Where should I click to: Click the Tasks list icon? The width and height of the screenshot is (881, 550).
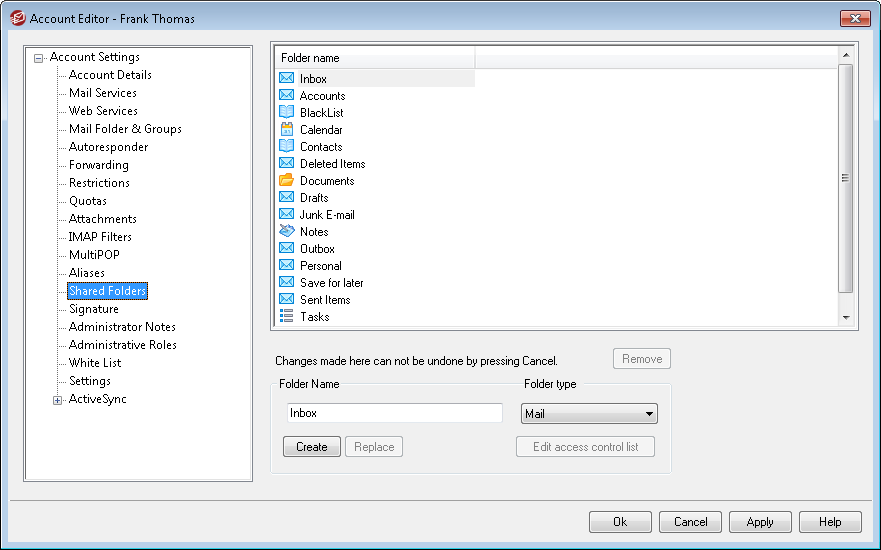[x=286, y=317]
